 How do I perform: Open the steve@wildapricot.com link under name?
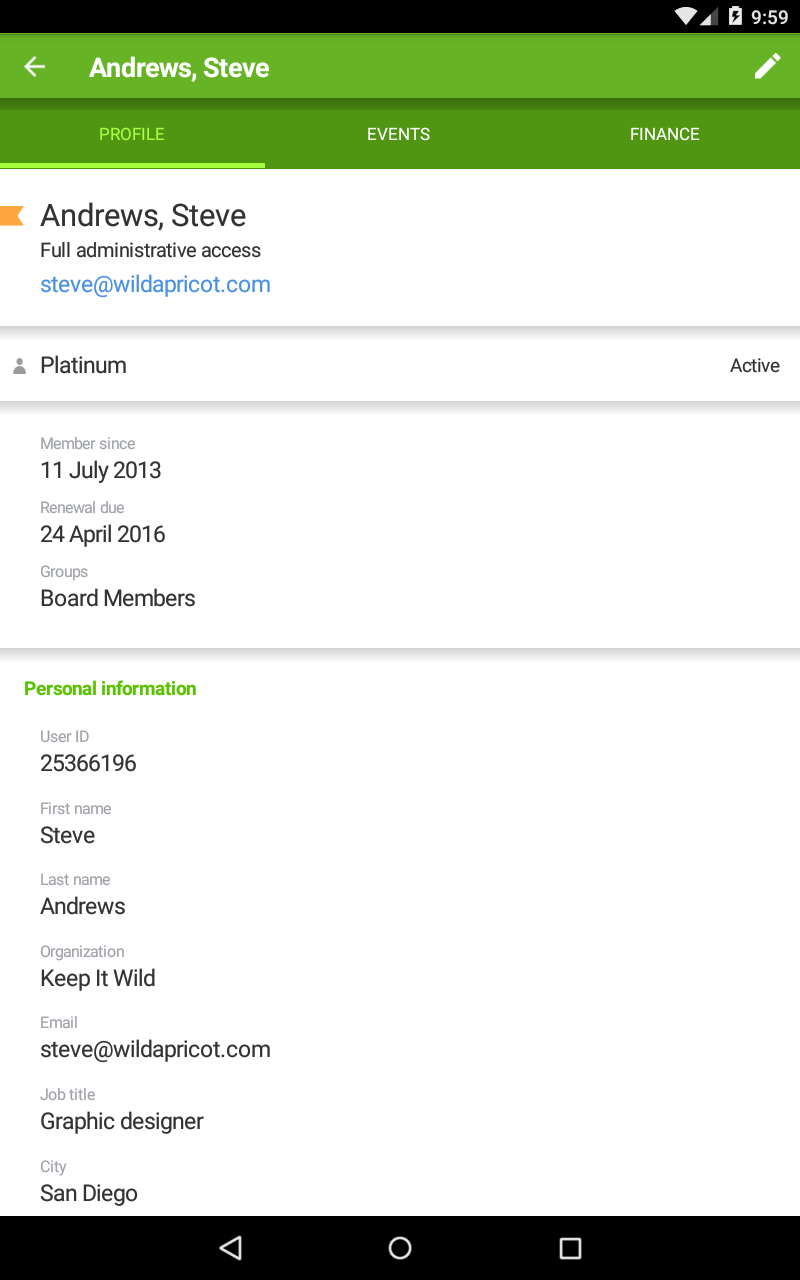[x=155, y=284]
